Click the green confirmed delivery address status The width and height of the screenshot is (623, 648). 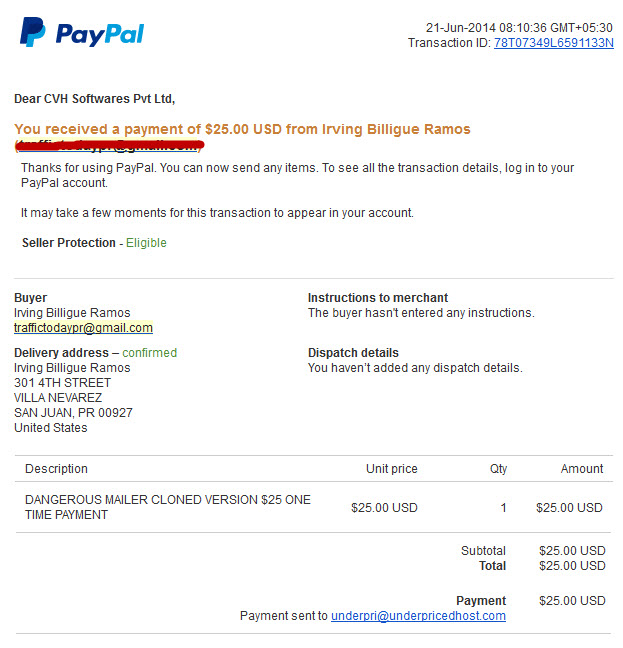click(x=150, y=353)
